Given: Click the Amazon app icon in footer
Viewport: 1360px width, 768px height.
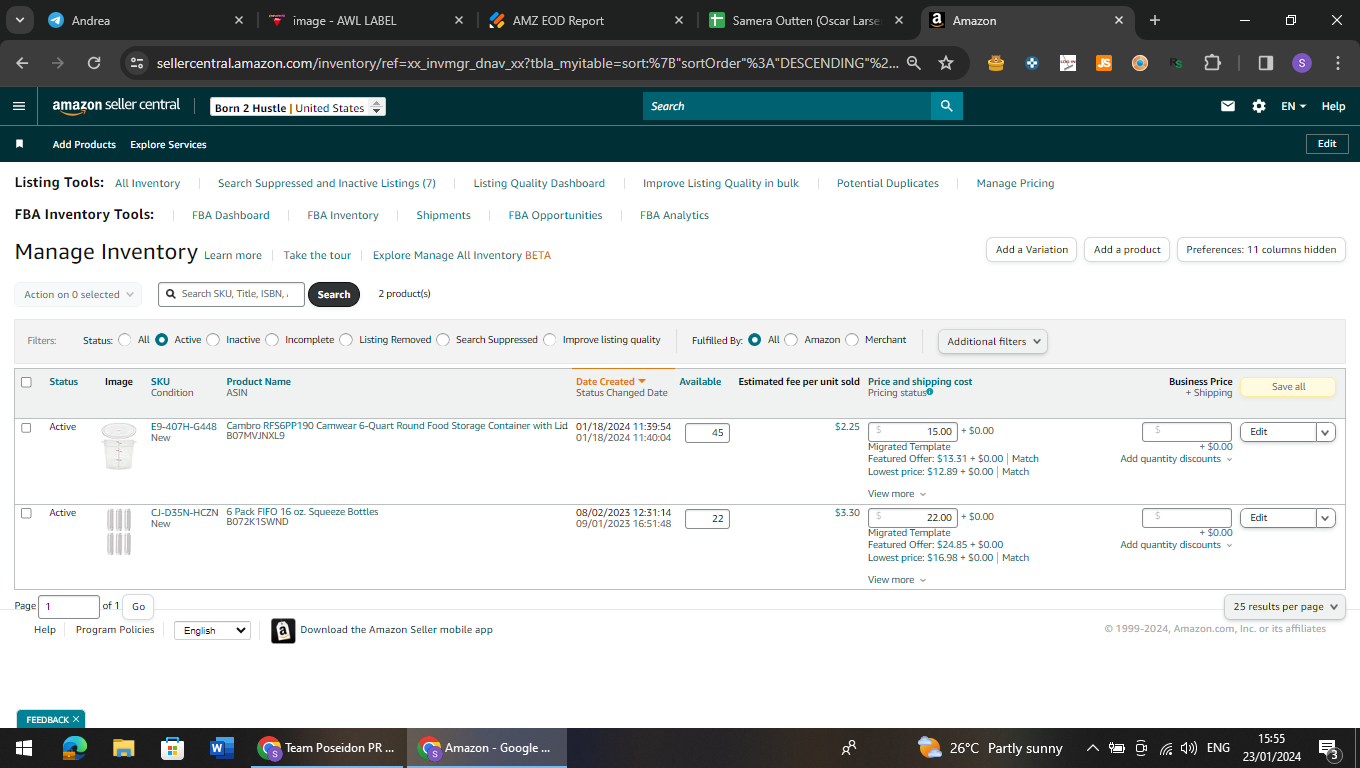Looking at the screenshot, I should point(283,630).
